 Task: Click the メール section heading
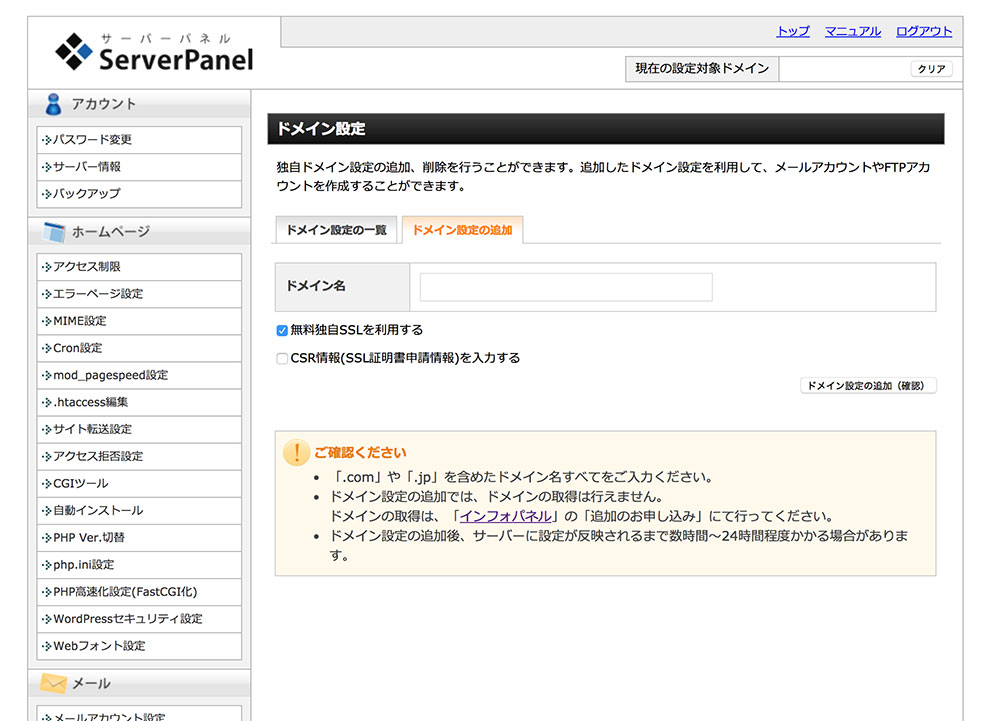click(x=91, y=683)
